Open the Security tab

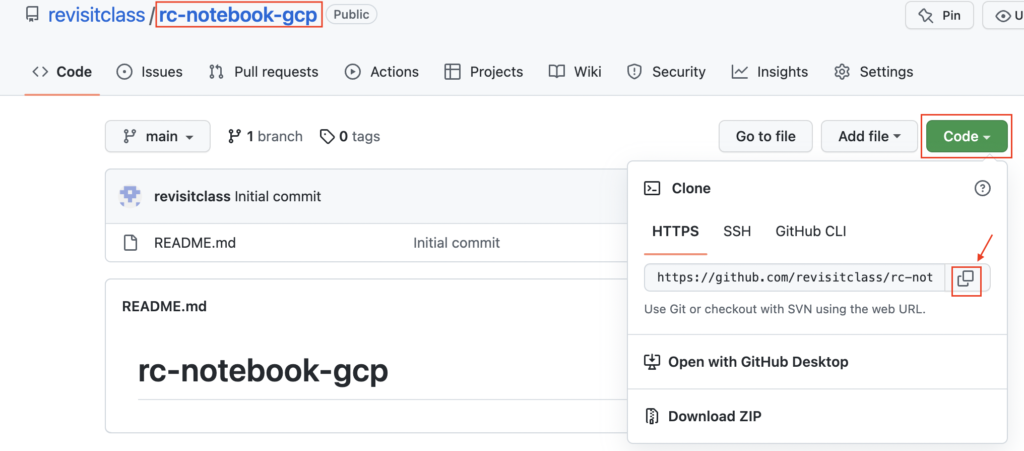665,72
